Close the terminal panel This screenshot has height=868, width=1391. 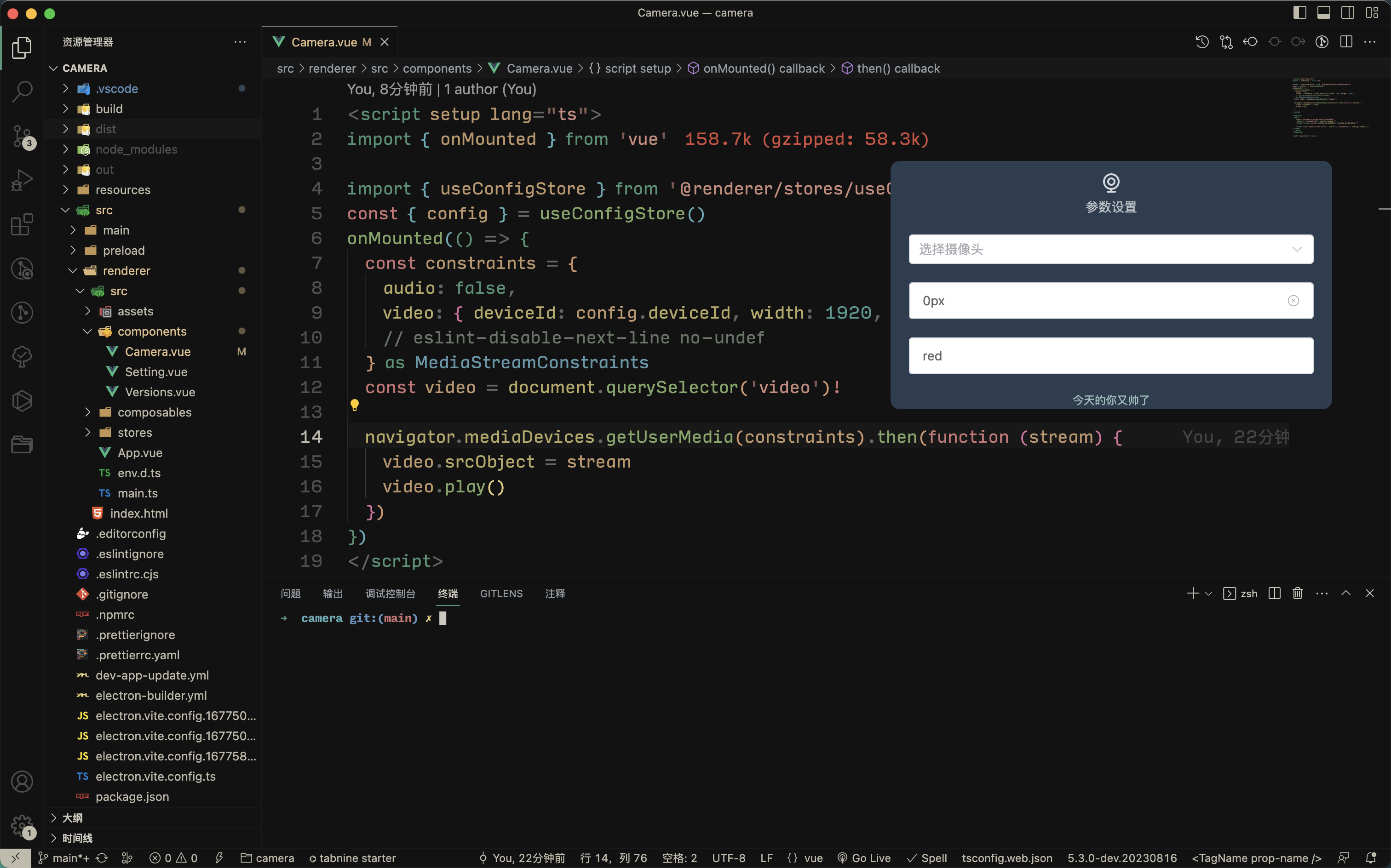point(1370,593)
